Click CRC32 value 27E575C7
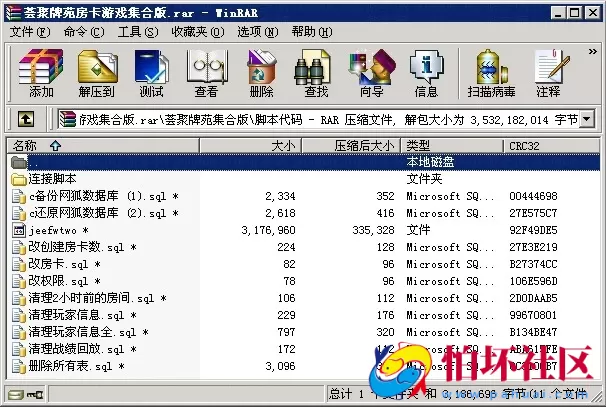606x407 pixels. 533,213
